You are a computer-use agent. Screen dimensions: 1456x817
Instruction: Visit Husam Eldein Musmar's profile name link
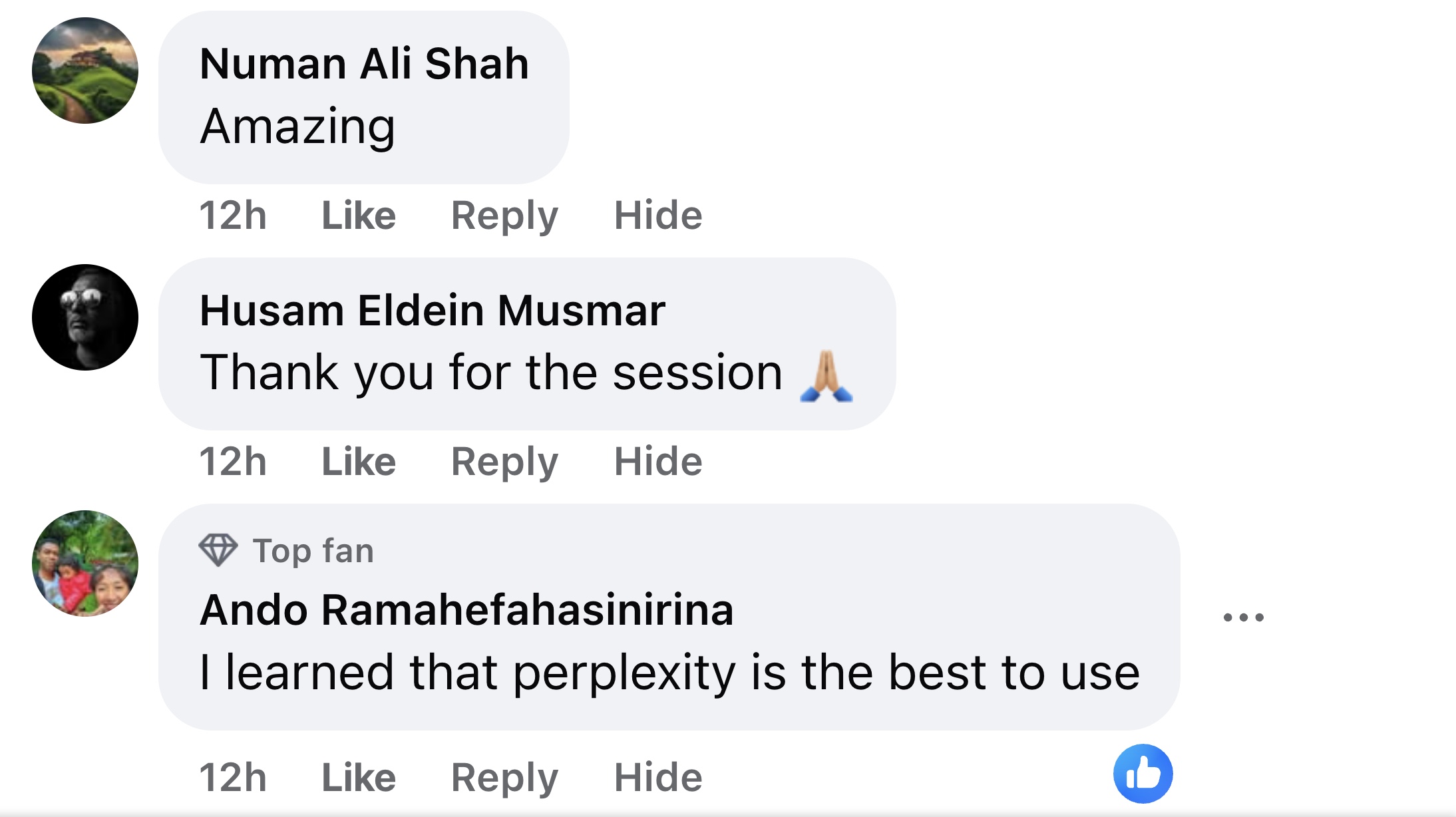pos(433,311)
